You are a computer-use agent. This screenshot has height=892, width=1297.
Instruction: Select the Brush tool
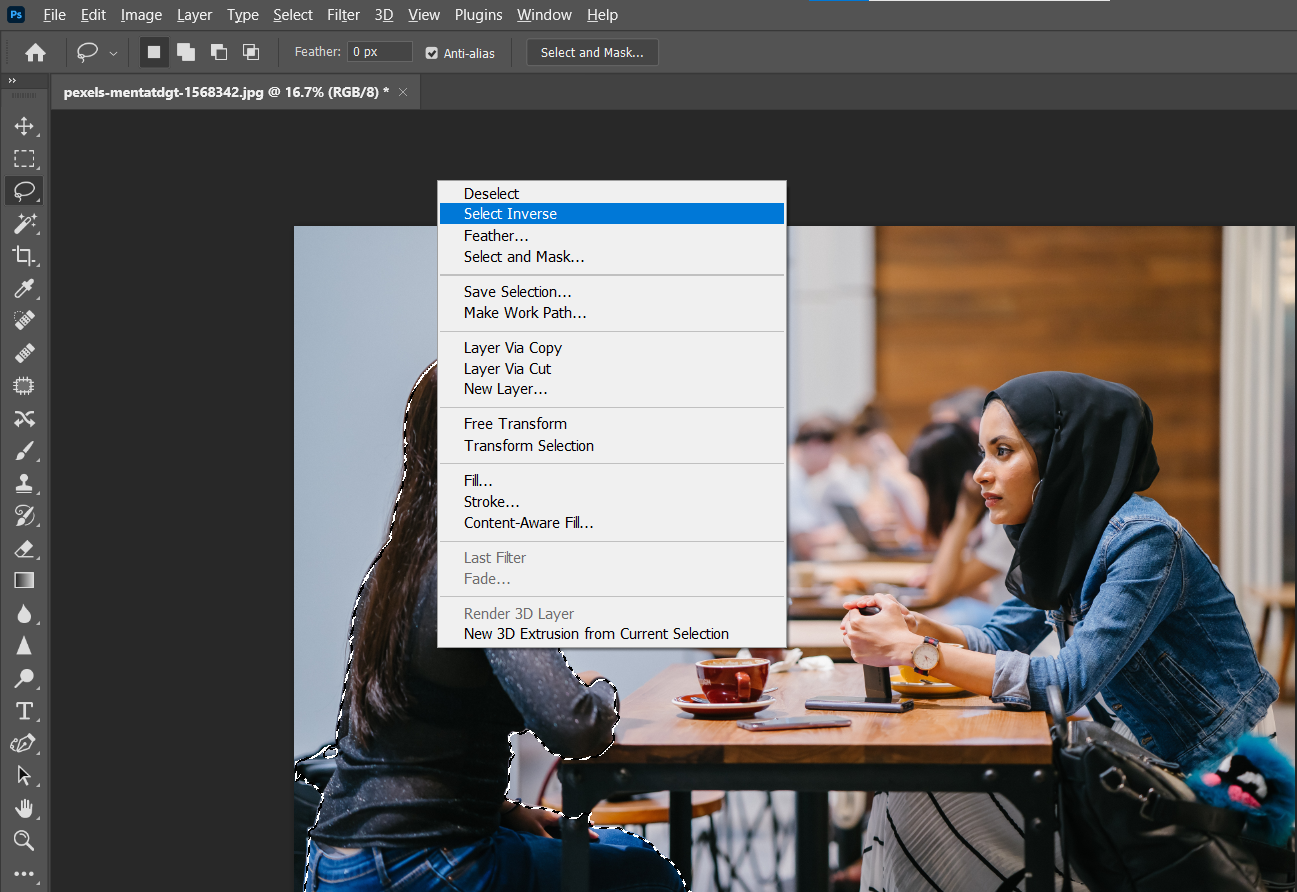point(24,450)
